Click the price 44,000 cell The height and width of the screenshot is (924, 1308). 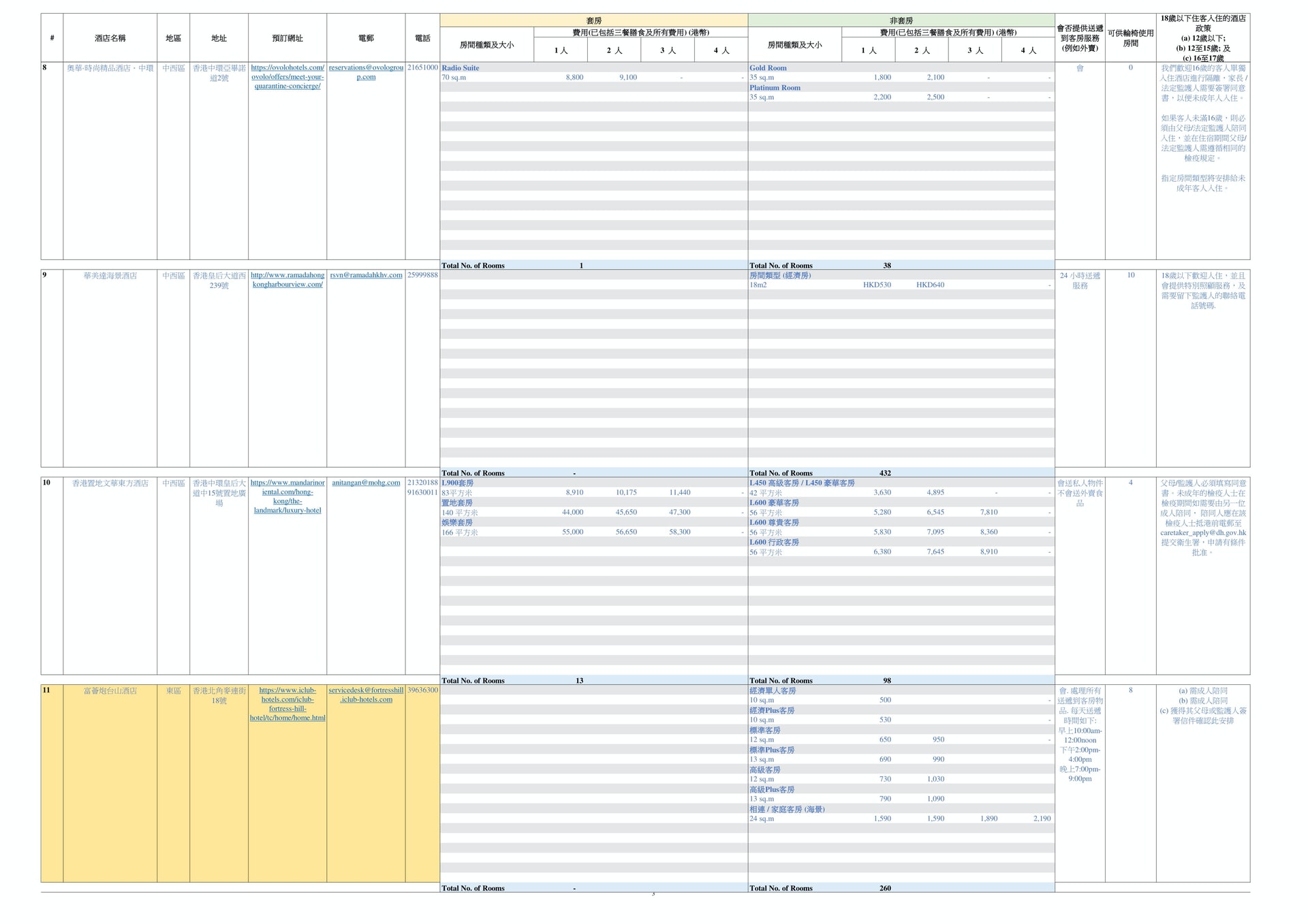point(572,513)
